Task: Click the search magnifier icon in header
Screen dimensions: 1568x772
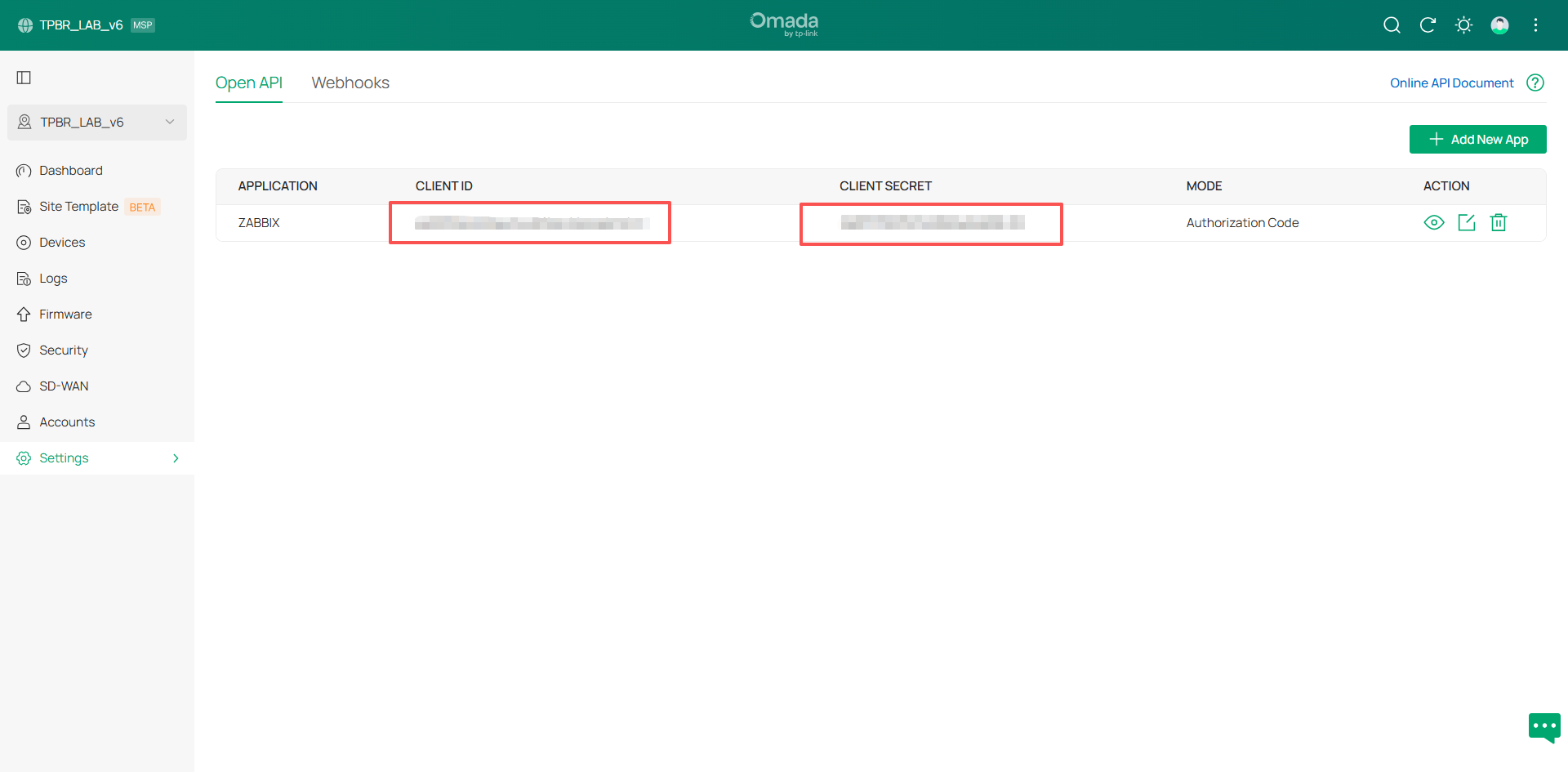Action: [x=1392, y=25]
